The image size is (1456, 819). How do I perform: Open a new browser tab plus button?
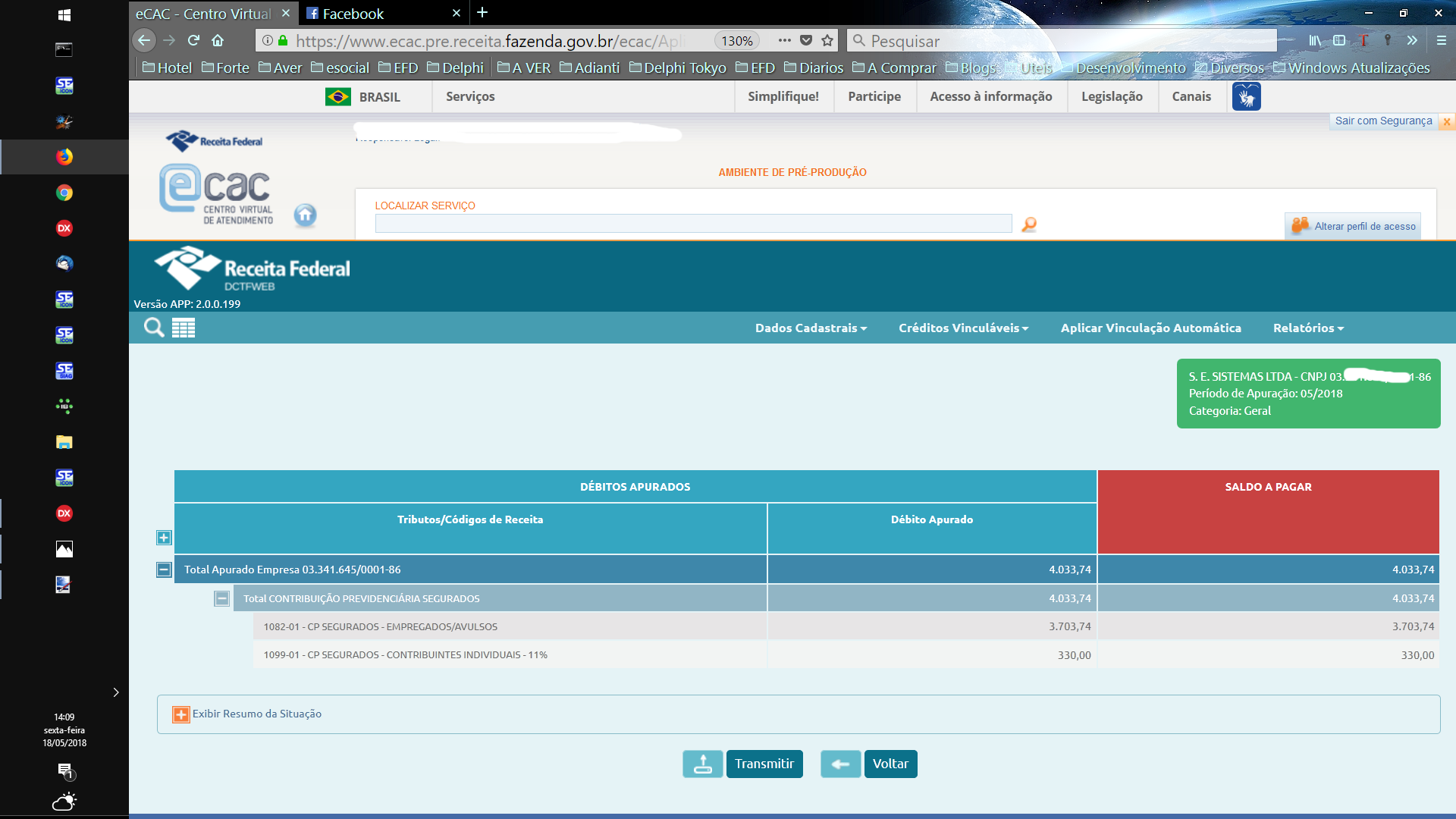coord(482,13)
